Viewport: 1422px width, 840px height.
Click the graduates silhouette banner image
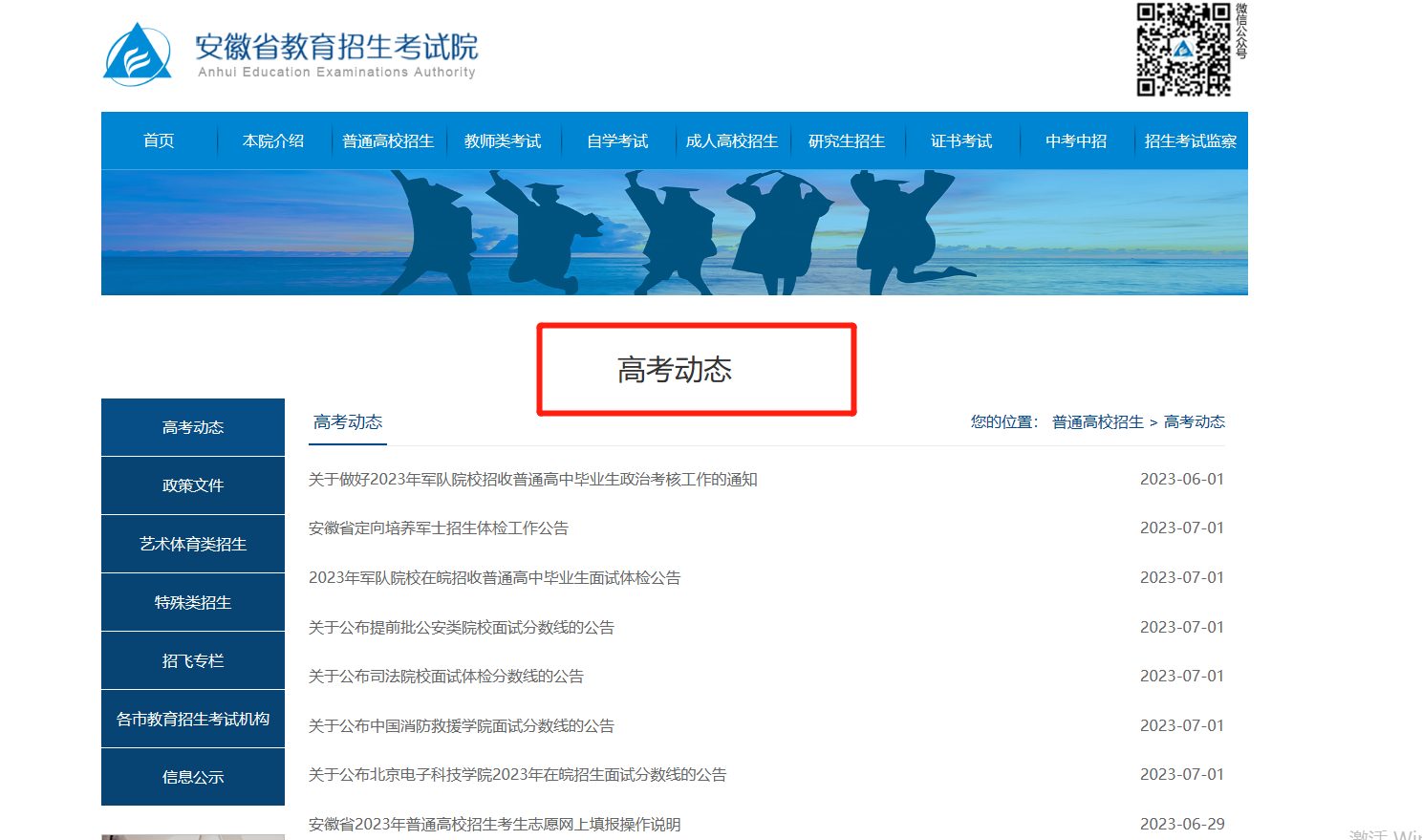675,232
